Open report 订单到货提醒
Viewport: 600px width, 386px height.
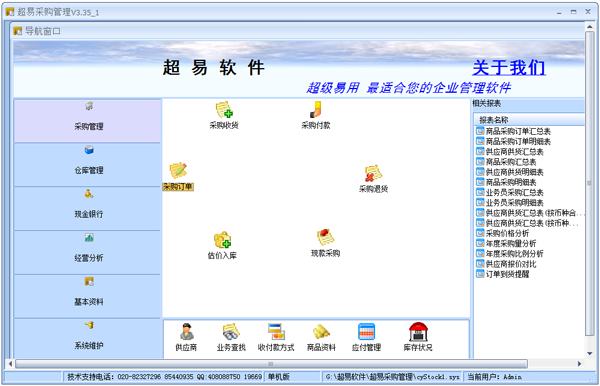(503, 274)
